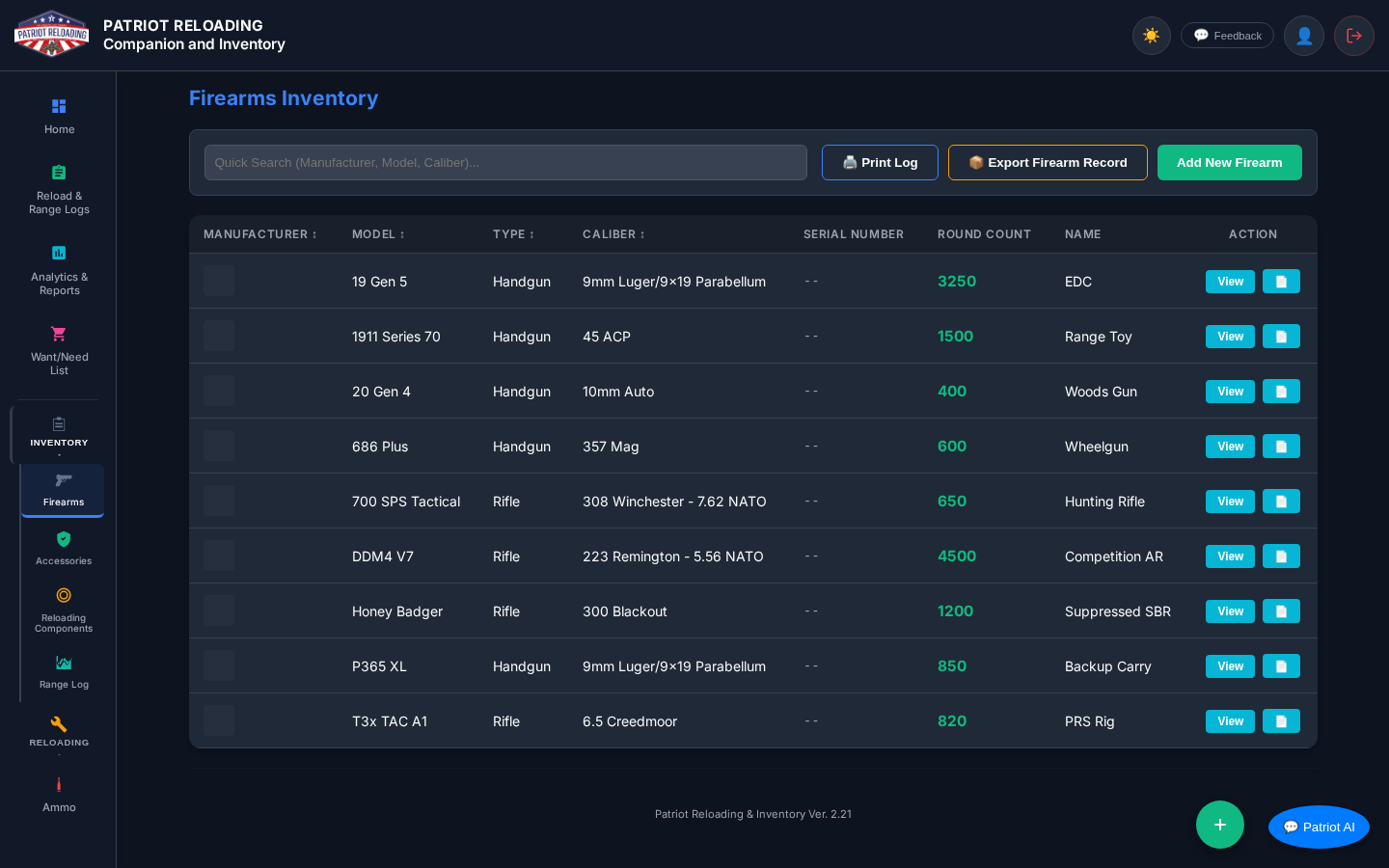Open document icon for Honey Badger
Image resolution: width=1389 pixels, height=868 pixels.
[x=1281, y=611]
